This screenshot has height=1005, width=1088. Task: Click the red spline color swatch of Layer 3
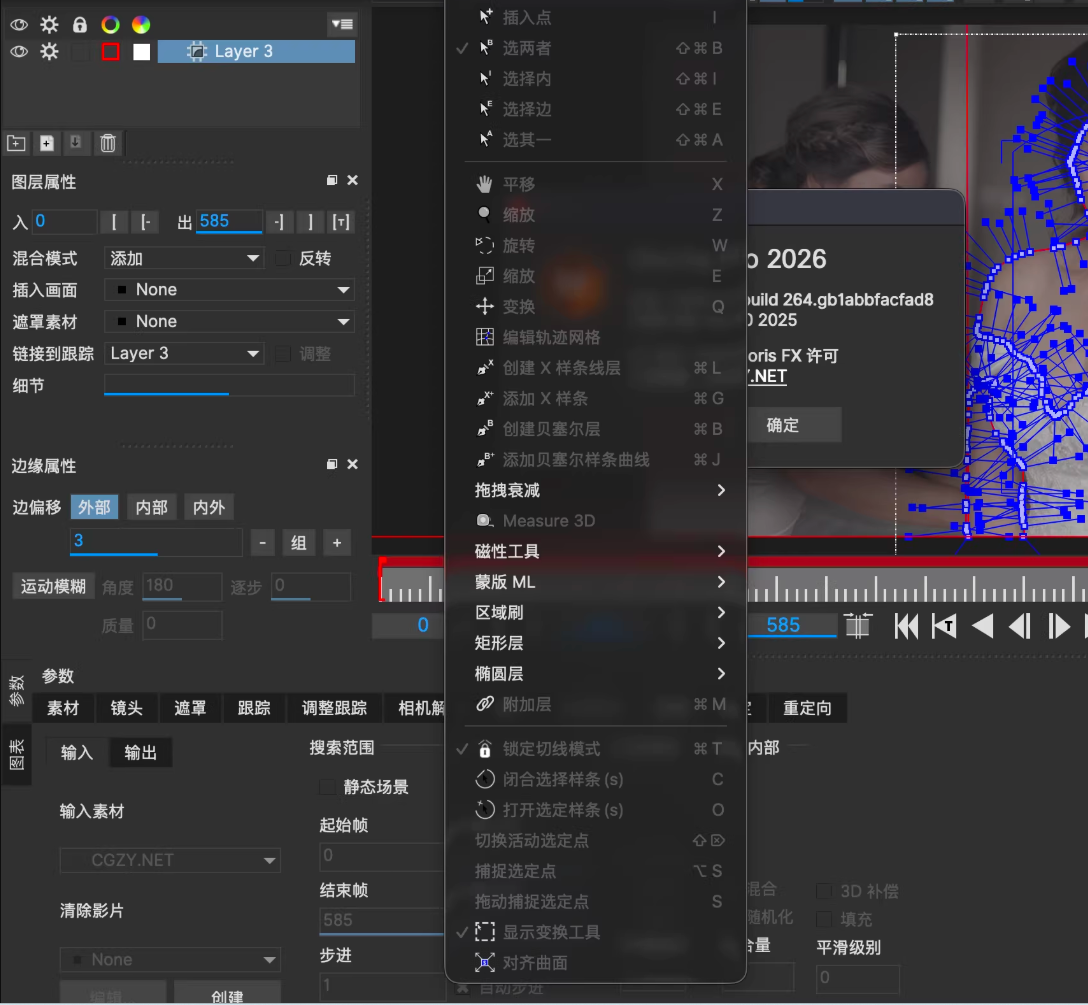click(110, 51)
